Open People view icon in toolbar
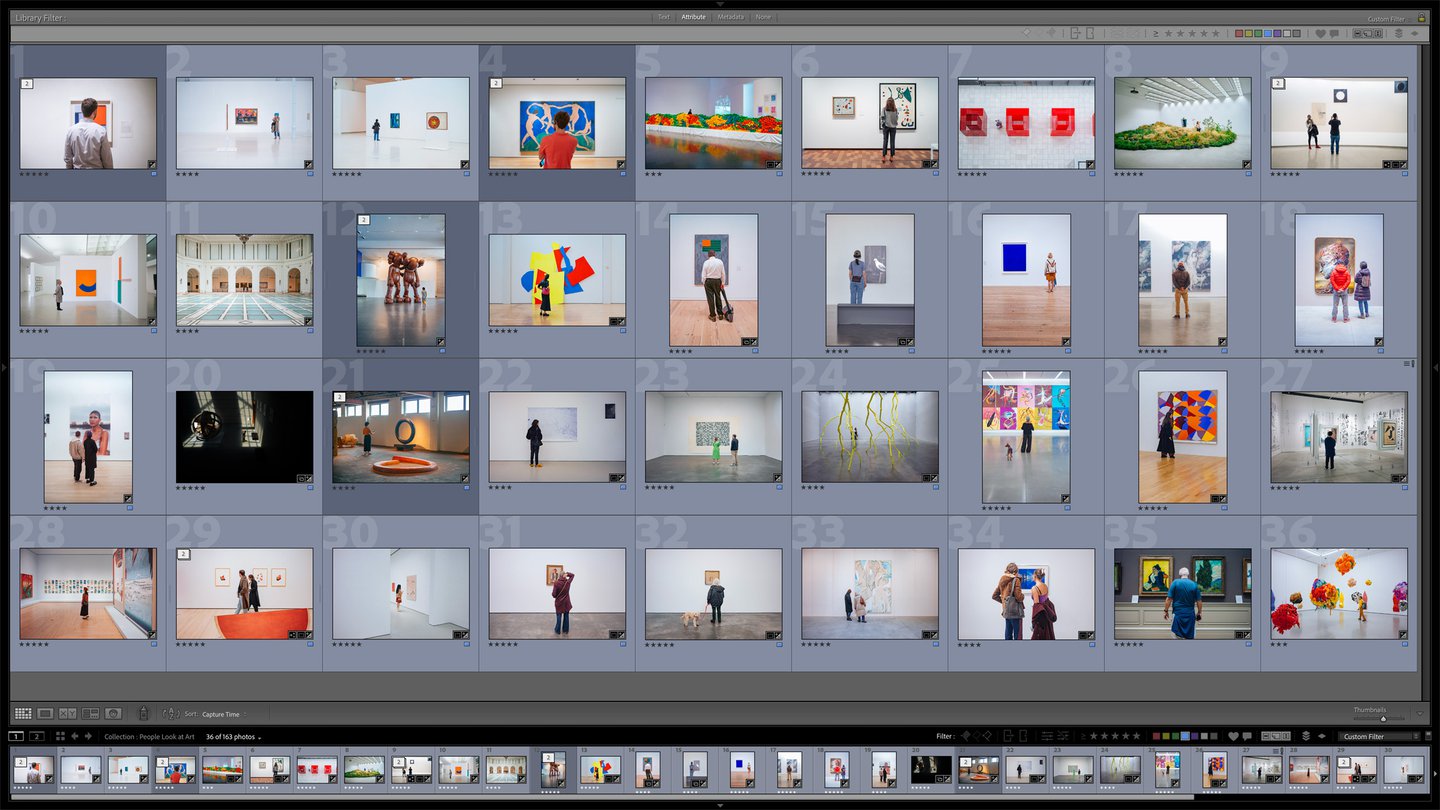 [114, 713]
